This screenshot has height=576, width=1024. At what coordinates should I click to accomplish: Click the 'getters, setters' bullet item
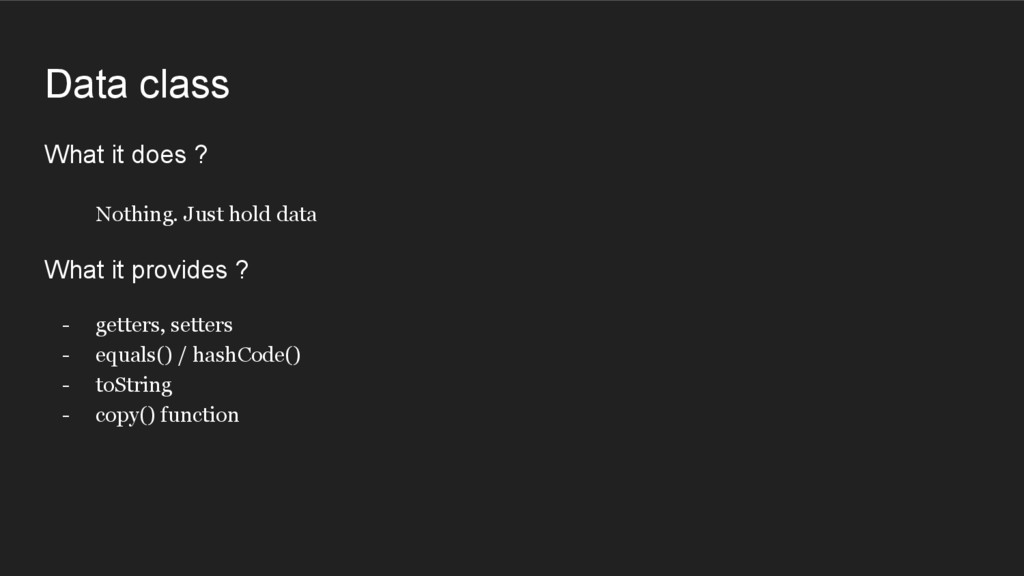164,325
